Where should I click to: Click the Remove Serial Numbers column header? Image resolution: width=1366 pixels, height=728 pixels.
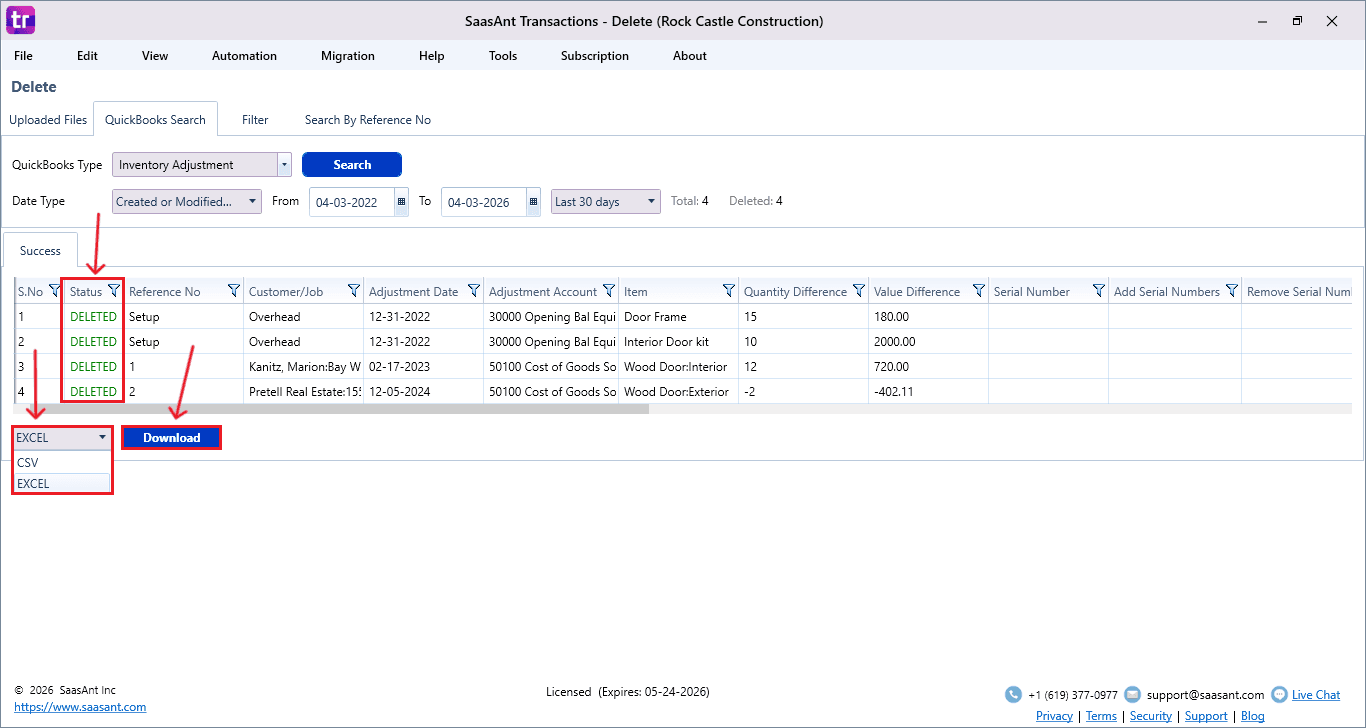(1299, 292)
